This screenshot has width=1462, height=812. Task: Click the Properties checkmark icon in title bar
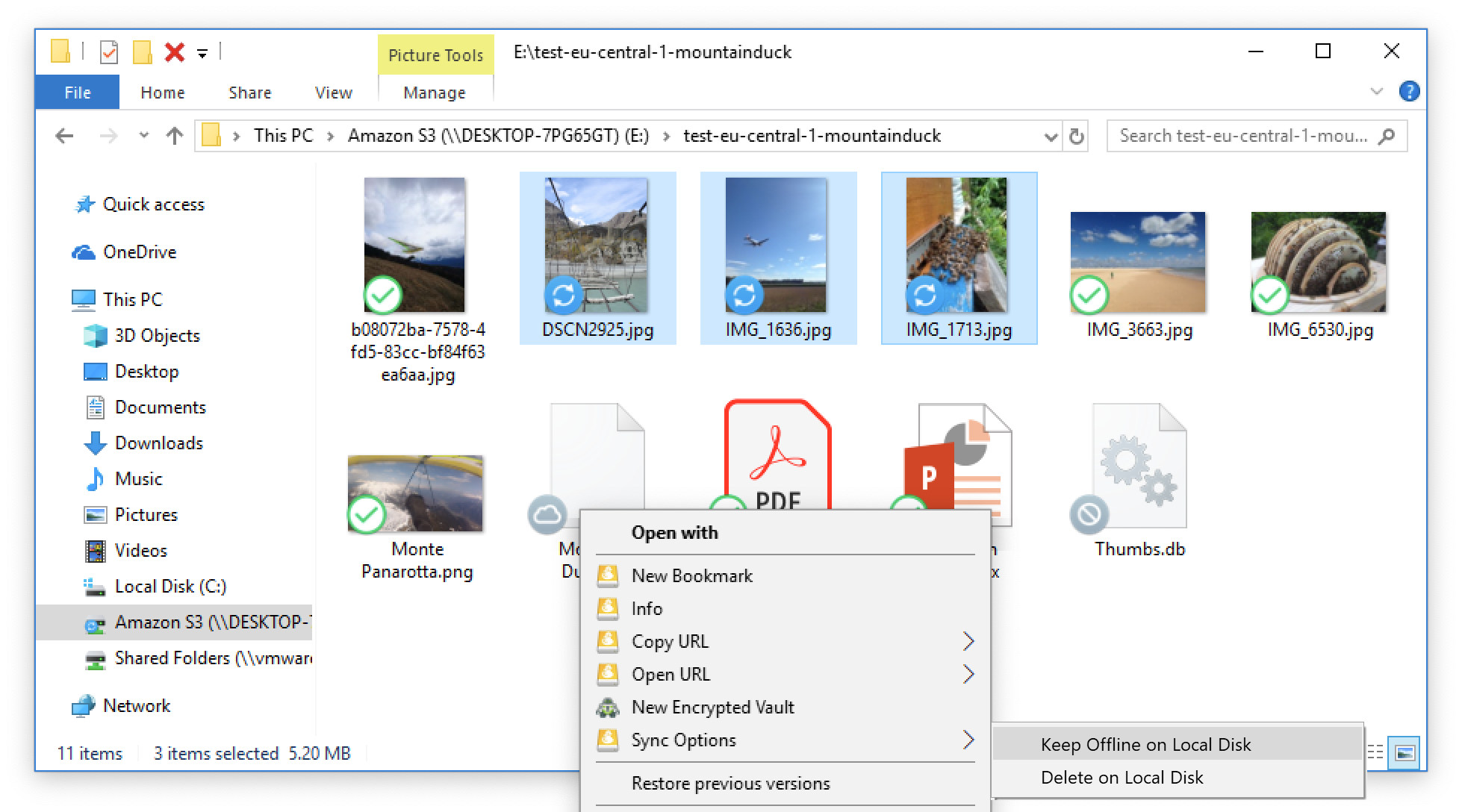(x=109, y=52)
